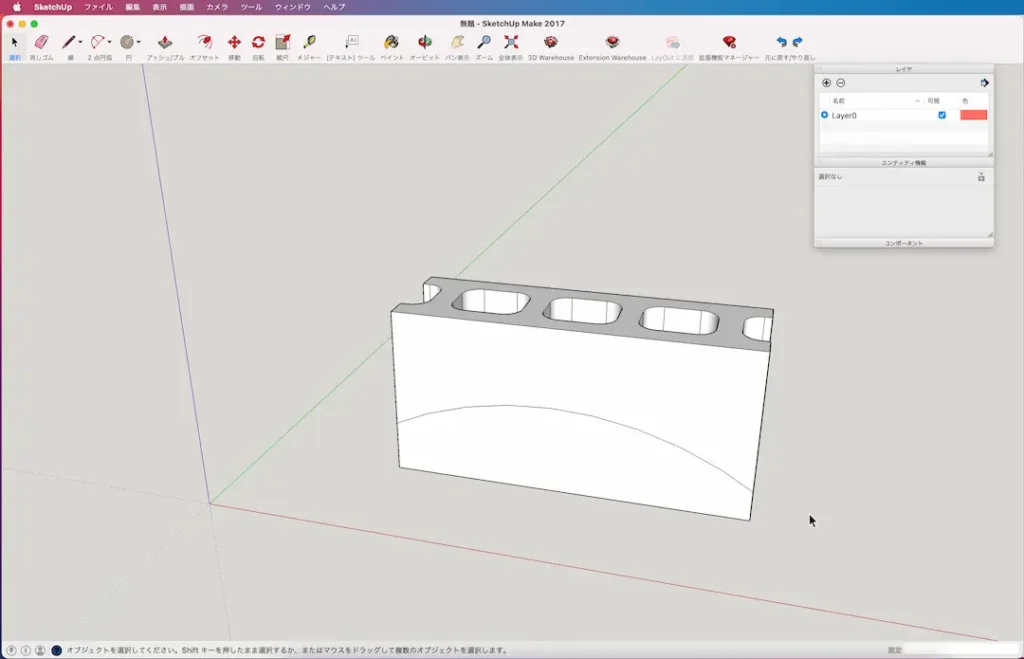Image resolution: width=1024 pixels, height=659 pixels.
Task: Open the Layers panel details arrow menu
Action: tap(984, 83)
